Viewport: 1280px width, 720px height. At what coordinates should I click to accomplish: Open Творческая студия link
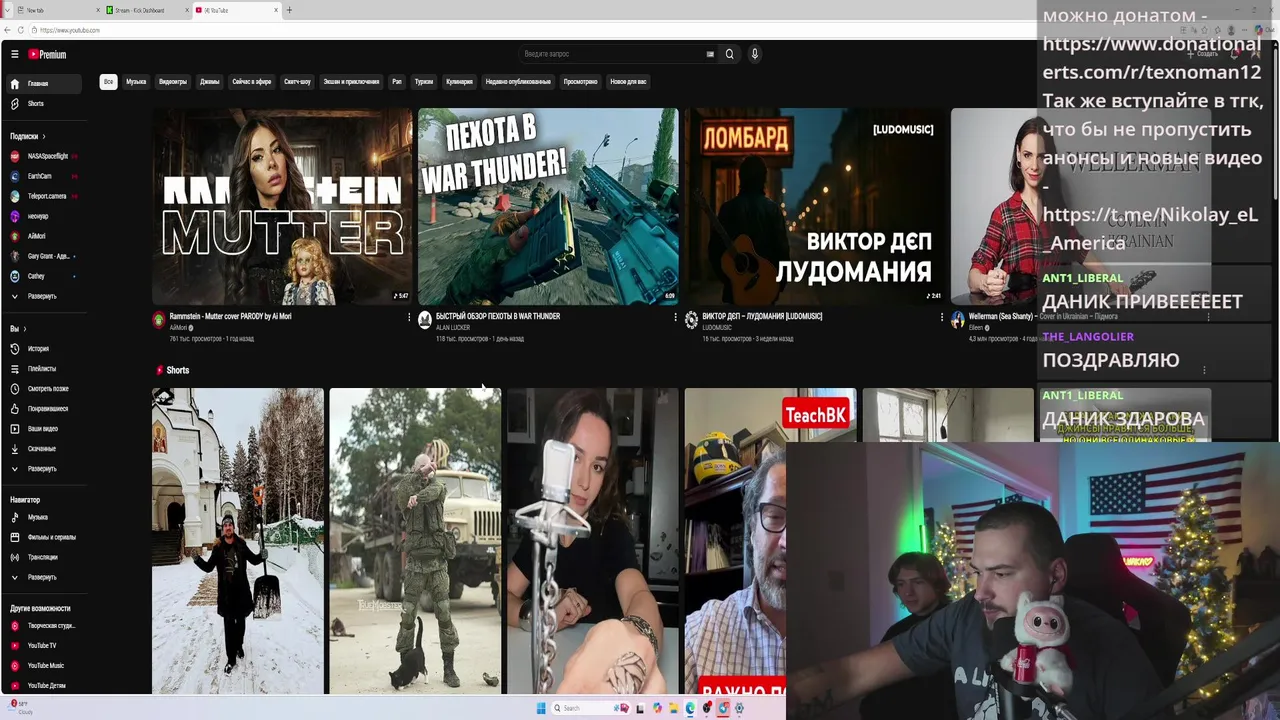[x=43, y=626]
